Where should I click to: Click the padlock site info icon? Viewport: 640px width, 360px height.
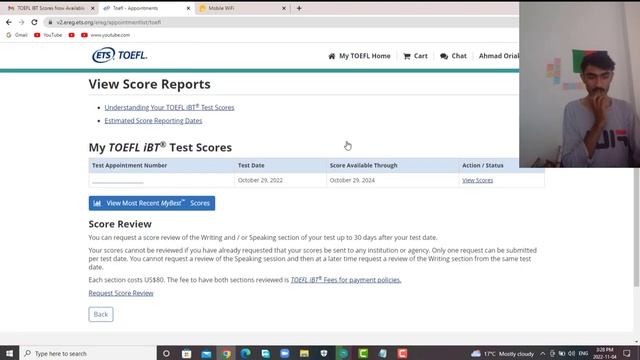click(50, 22)
